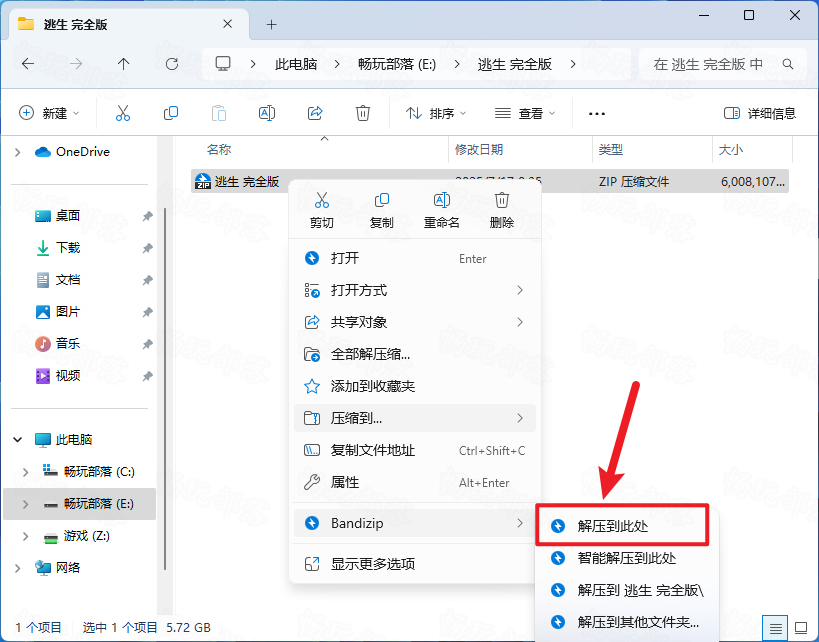This screenshot has width=819, height=642.
Task: Open 音乐 in the sidebar
Action: pyautogui.click(x=68, y=344)
